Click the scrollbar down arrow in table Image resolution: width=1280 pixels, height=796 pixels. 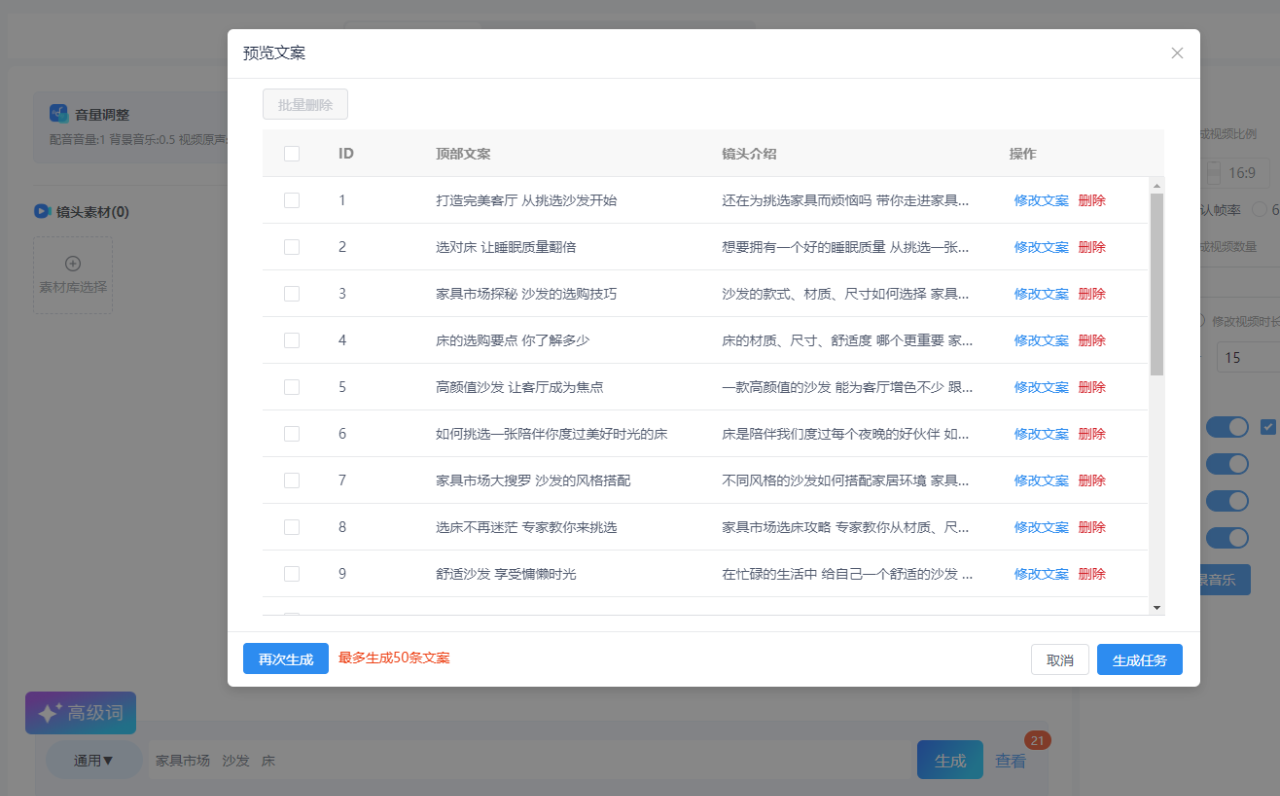coord(1157,607)
